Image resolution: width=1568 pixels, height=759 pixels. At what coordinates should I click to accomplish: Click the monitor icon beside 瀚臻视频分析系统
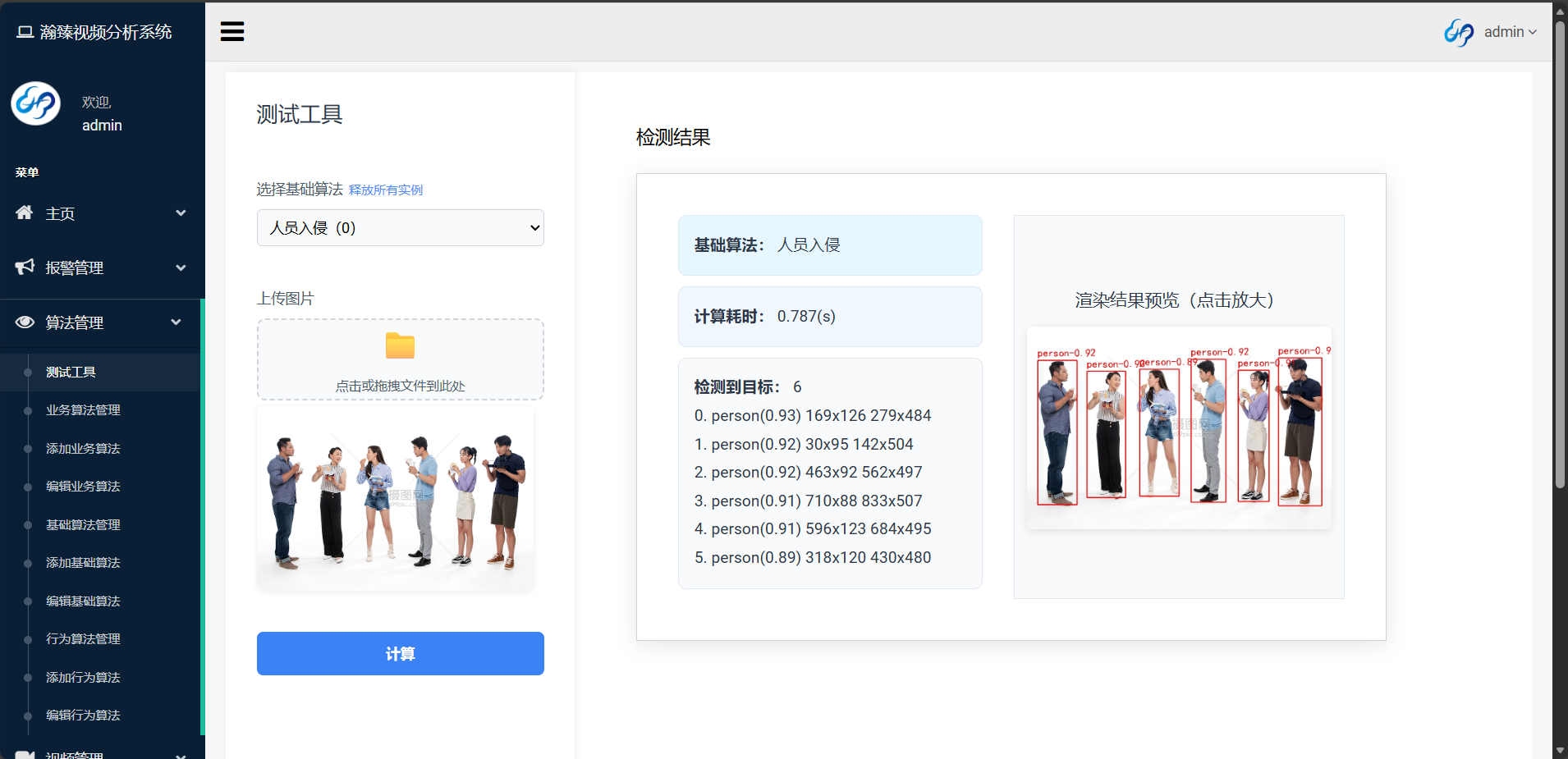(23, 30)
